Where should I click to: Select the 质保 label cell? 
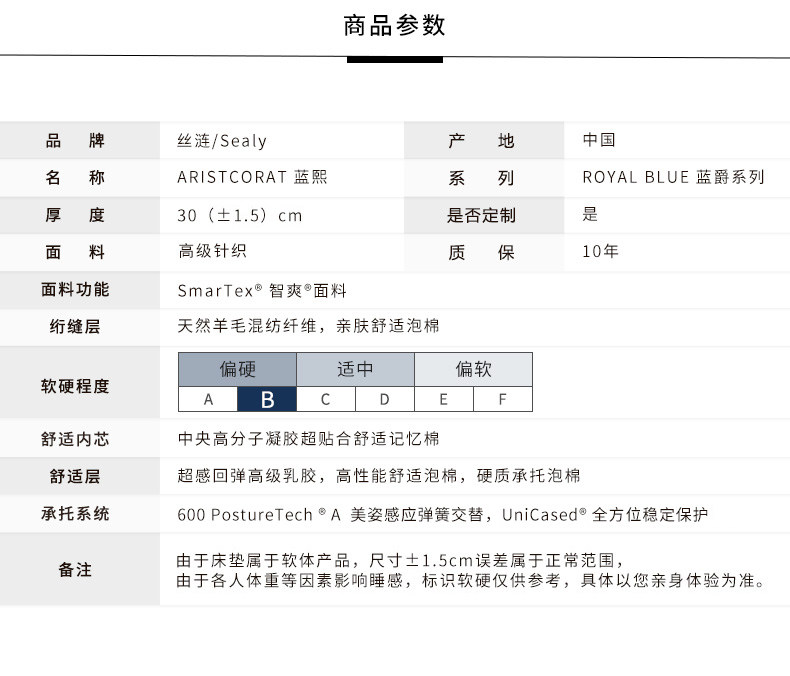(x=484, y=252)
